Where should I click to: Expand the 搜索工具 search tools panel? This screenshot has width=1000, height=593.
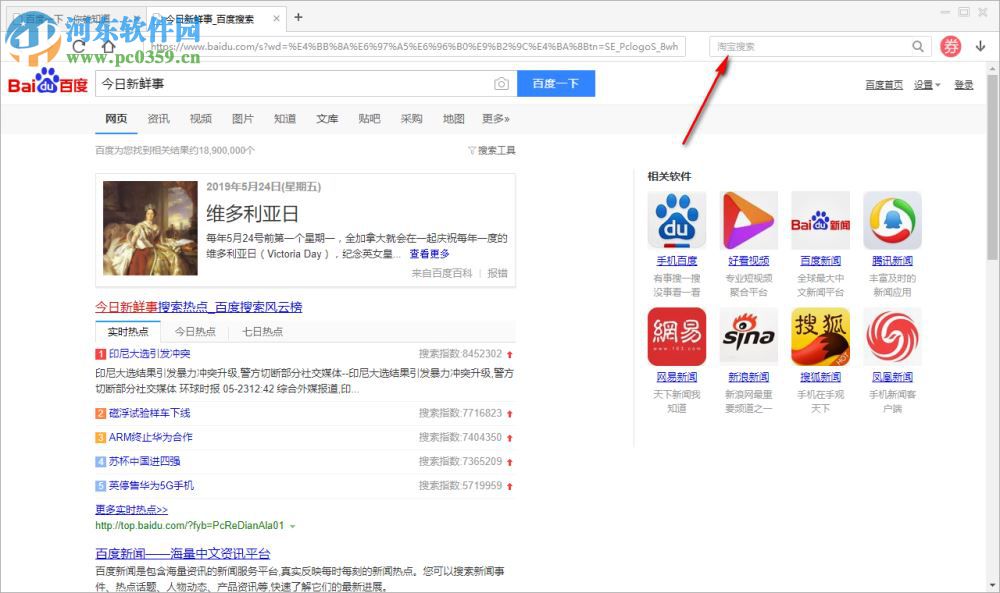[489, 150]
